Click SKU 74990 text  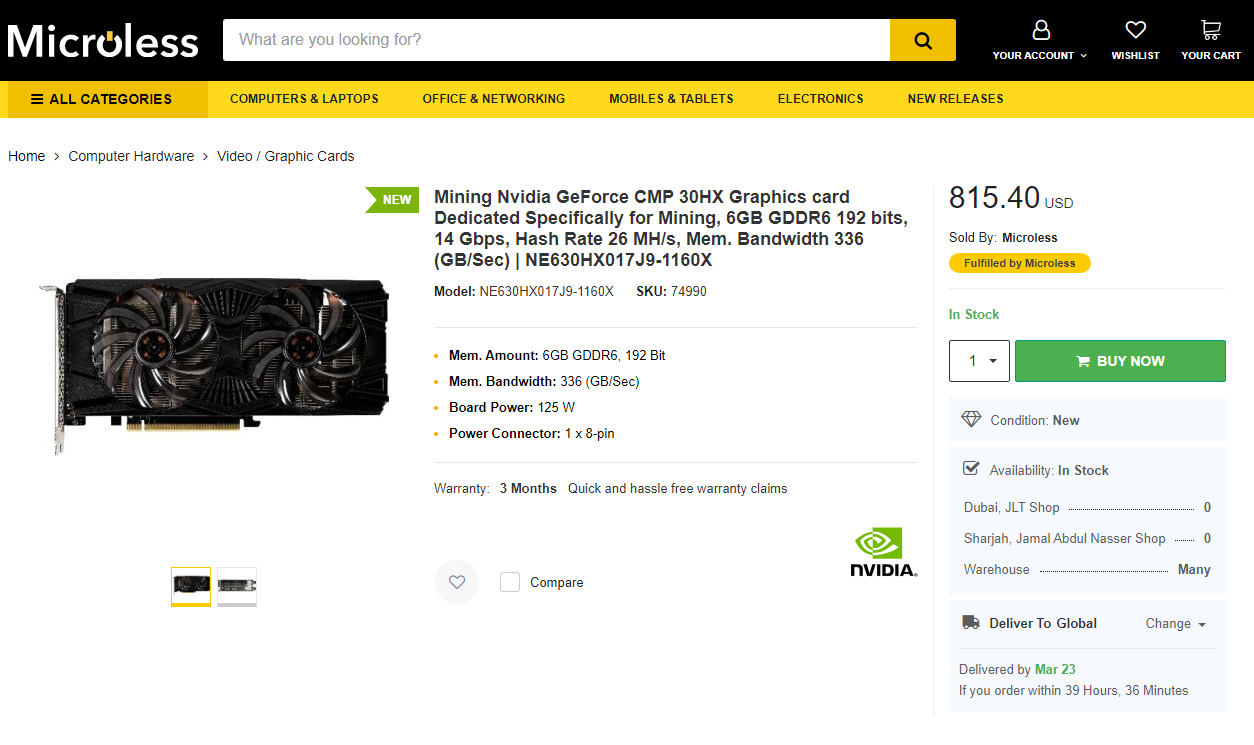point(671,292)
